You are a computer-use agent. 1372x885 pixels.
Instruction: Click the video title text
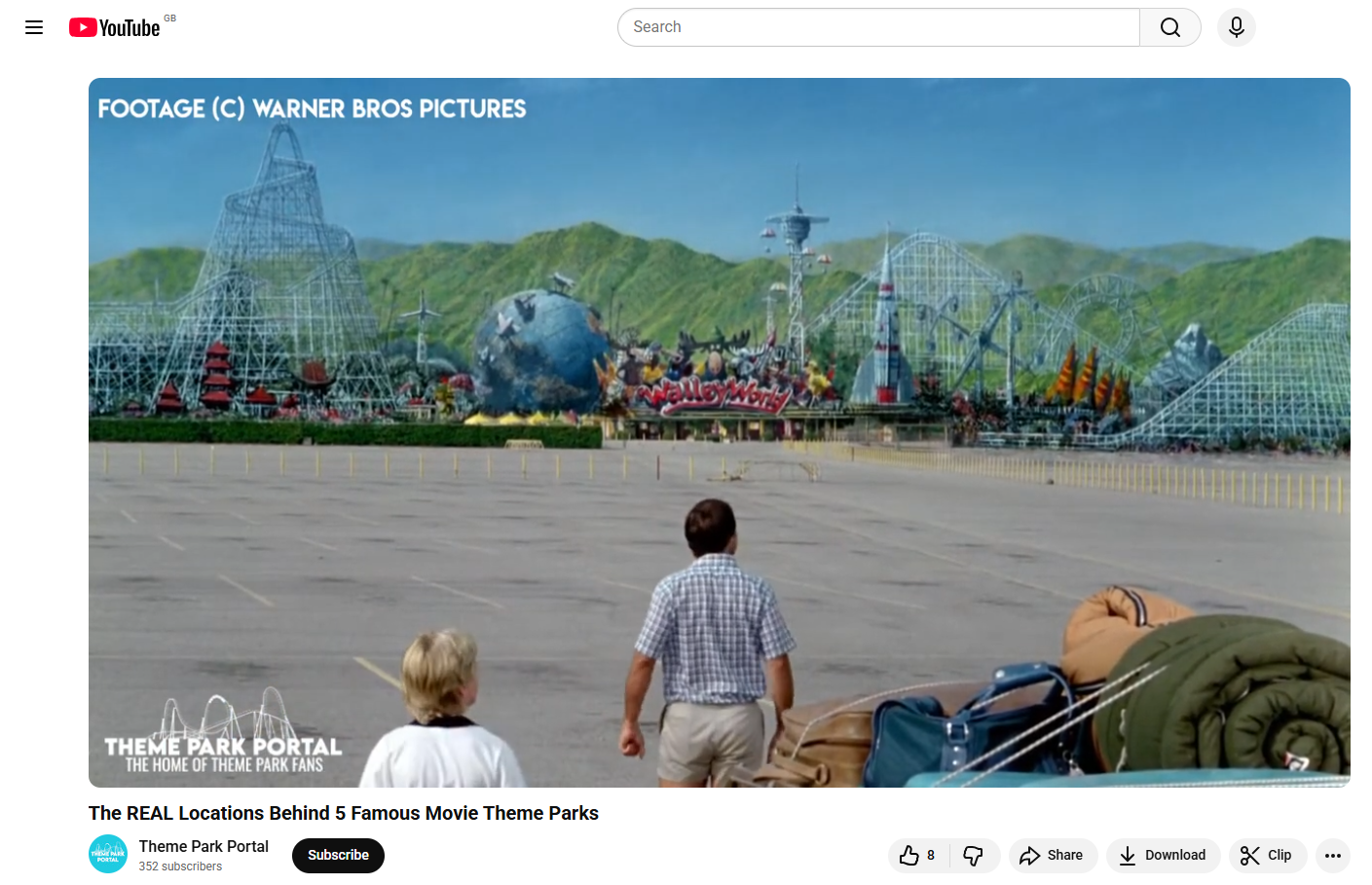pyautogui.click(x=343, y=813)
